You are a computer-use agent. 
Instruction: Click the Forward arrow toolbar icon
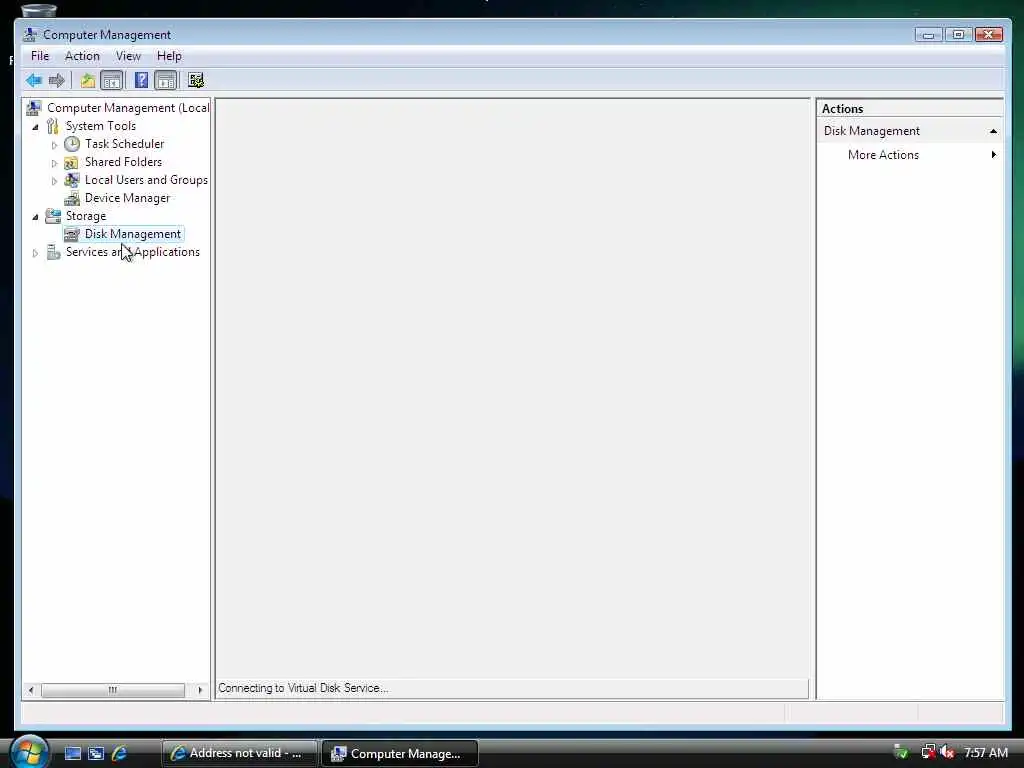point(57,80)
